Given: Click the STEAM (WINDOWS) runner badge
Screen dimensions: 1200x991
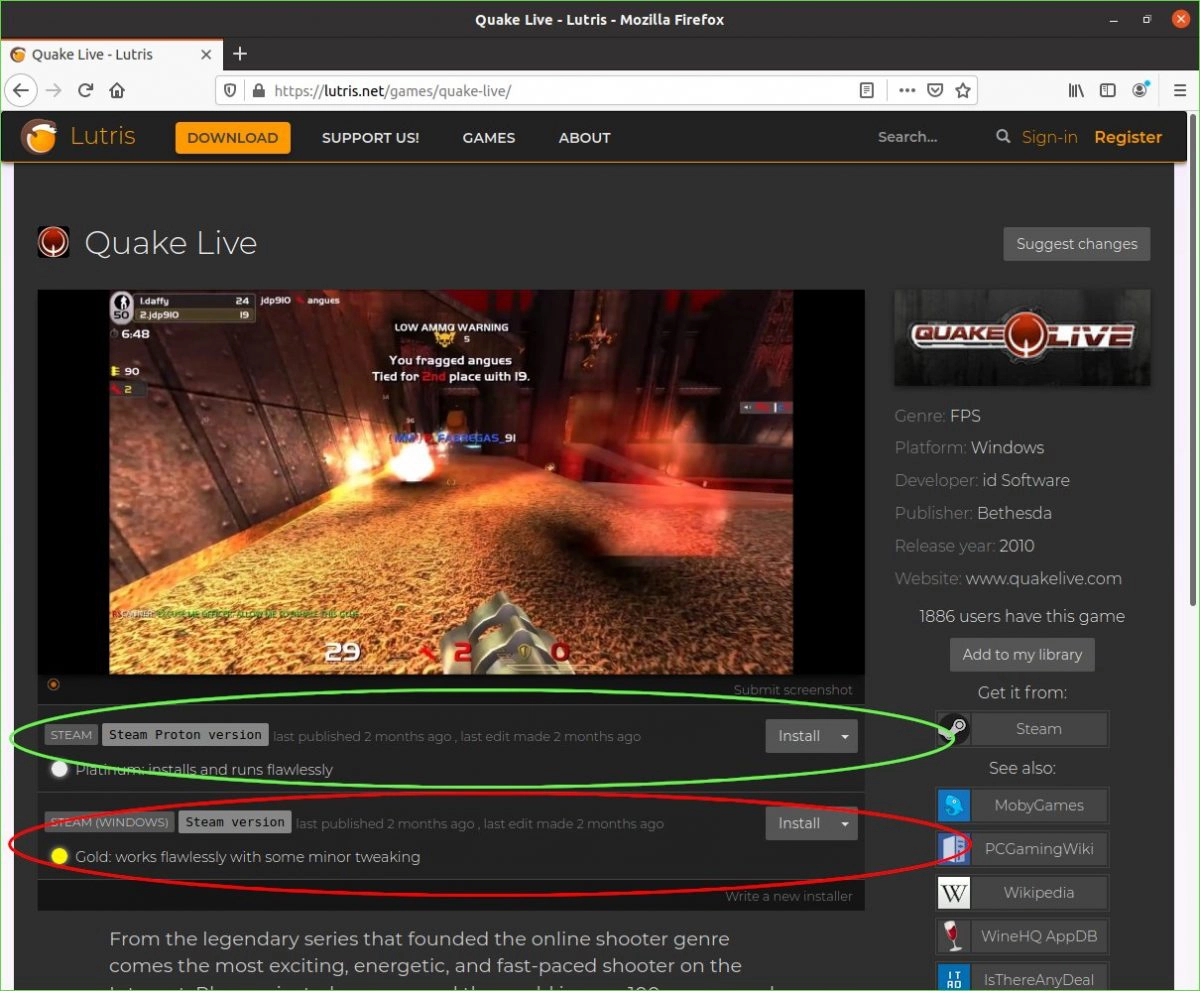Looking at the screenshot, I should click(x=109, y=823).
